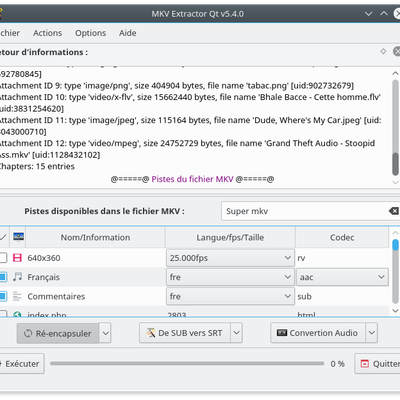Screen dimensions: 400x400
Task: Click the De SUB vers SRT button
Action: 185,333
